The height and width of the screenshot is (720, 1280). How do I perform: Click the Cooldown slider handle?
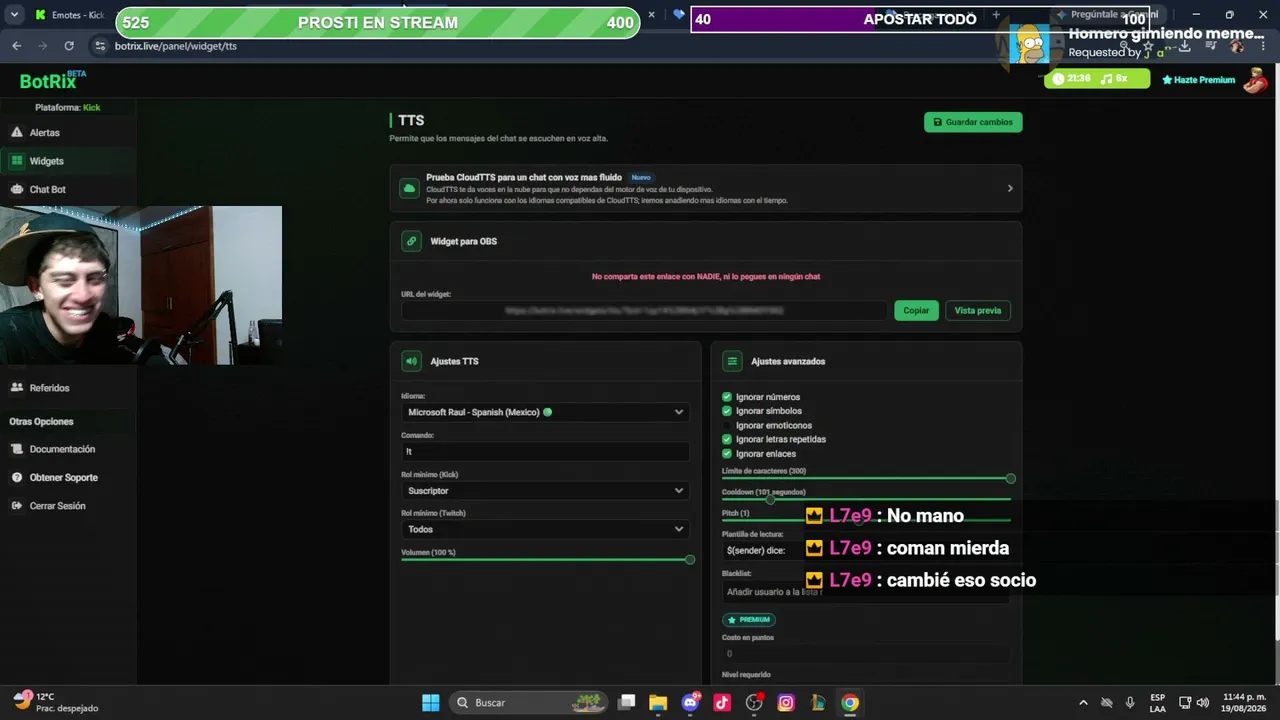coord(770,499)
